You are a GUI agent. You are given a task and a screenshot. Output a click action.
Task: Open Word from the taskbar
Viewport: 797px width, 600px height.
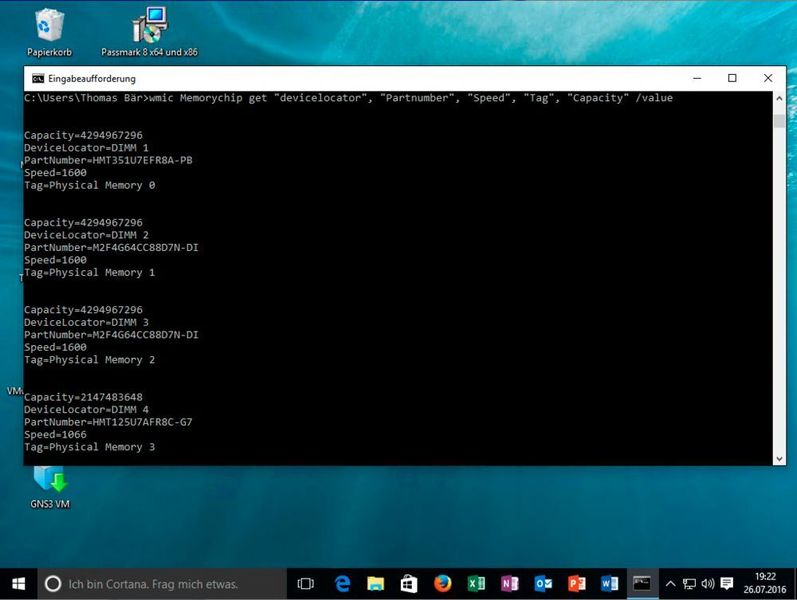pyautogui.click(x=609, y=584)
